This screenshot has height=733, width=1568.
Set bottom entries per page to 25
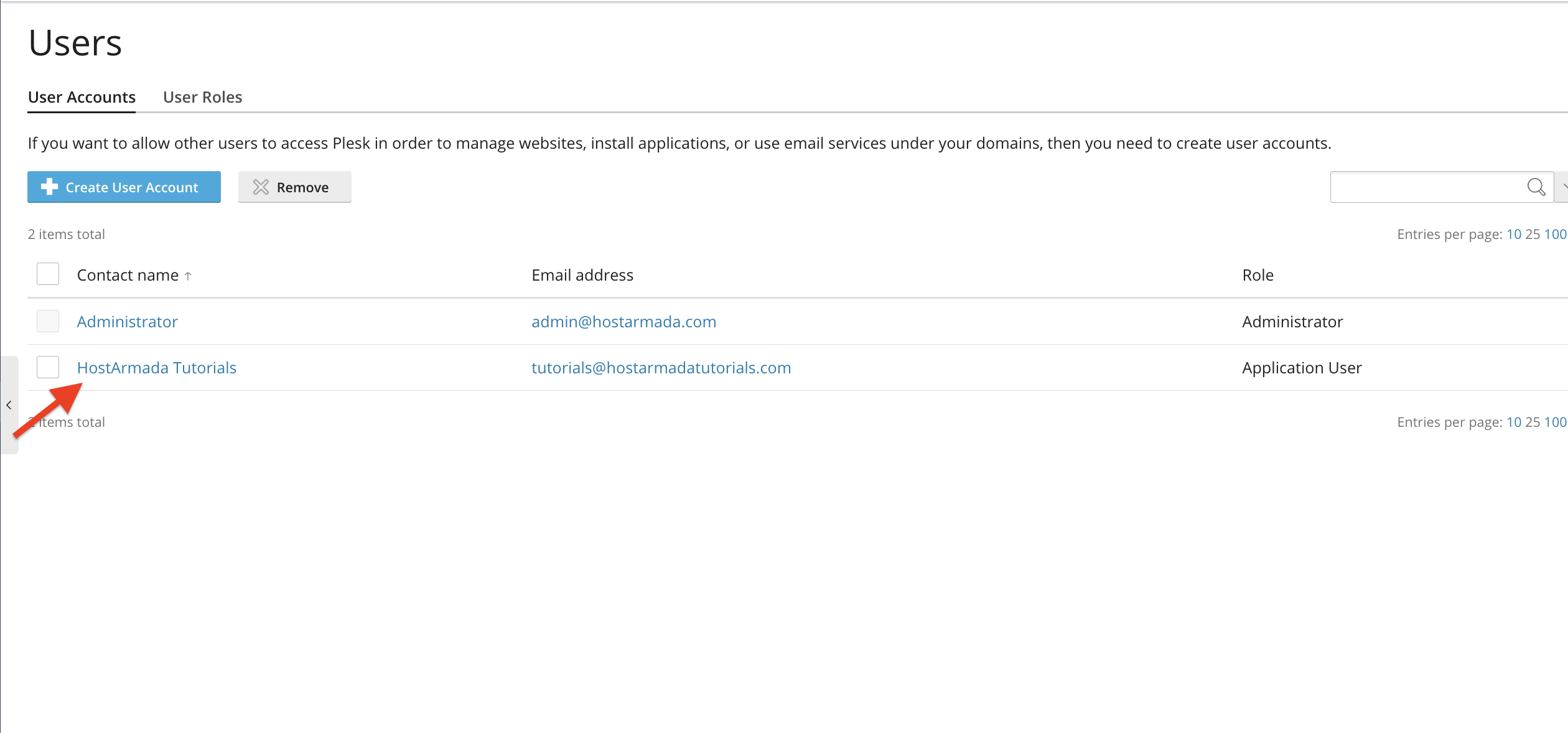point(1533,422)
